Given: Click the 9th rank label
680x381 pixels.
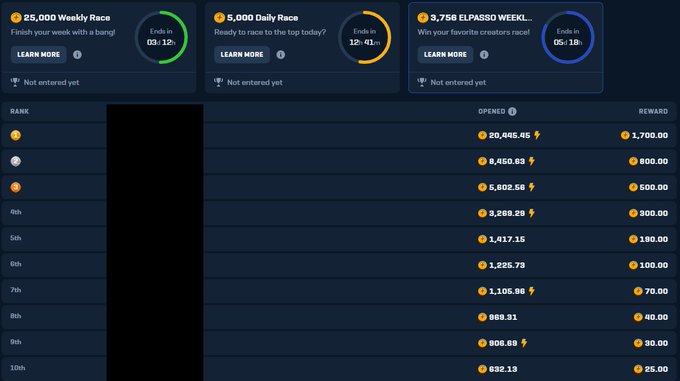Looking at the screenshot, I should click(16, 342).
